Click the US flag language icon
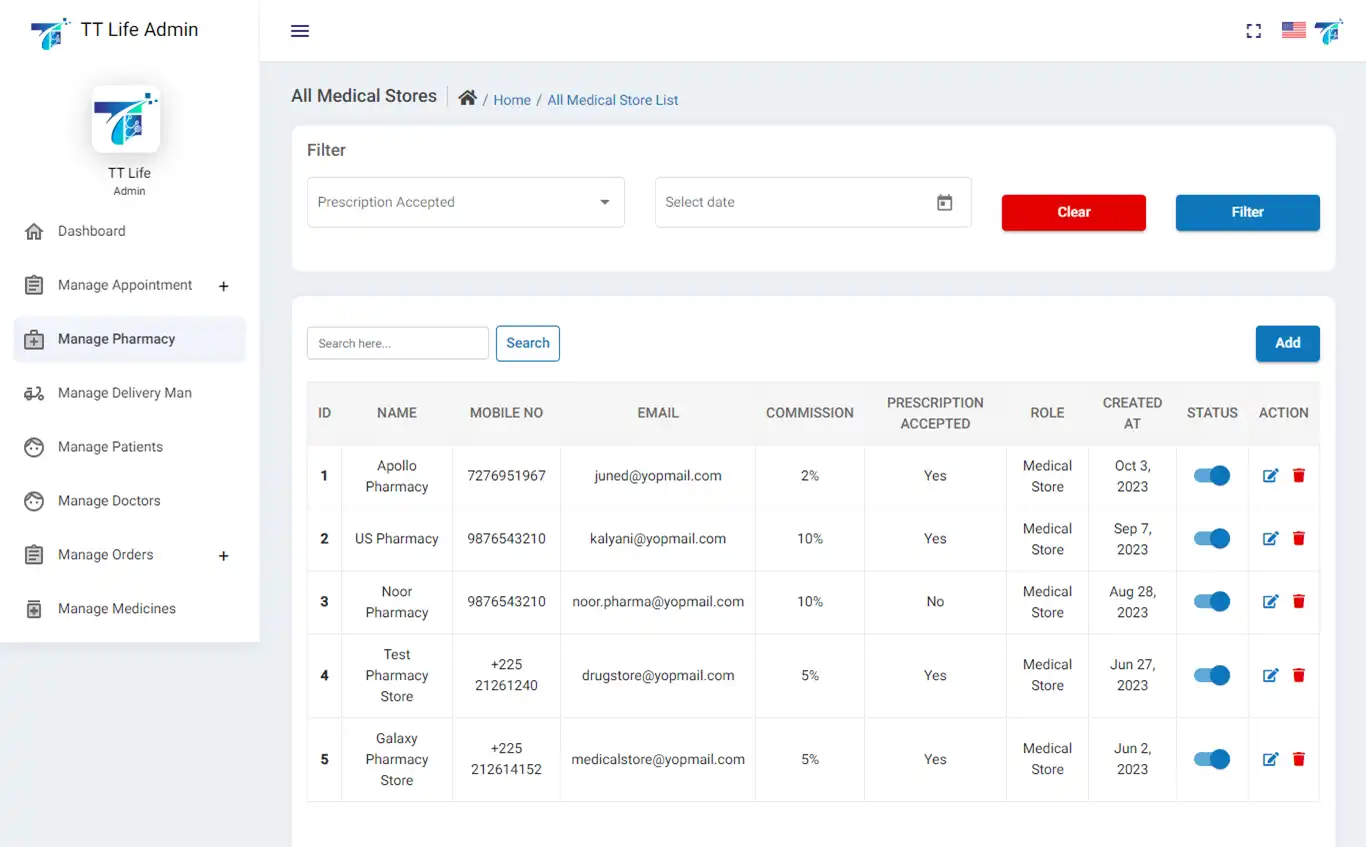This screenshot has width=1366, height=847. pos(1293,30)
